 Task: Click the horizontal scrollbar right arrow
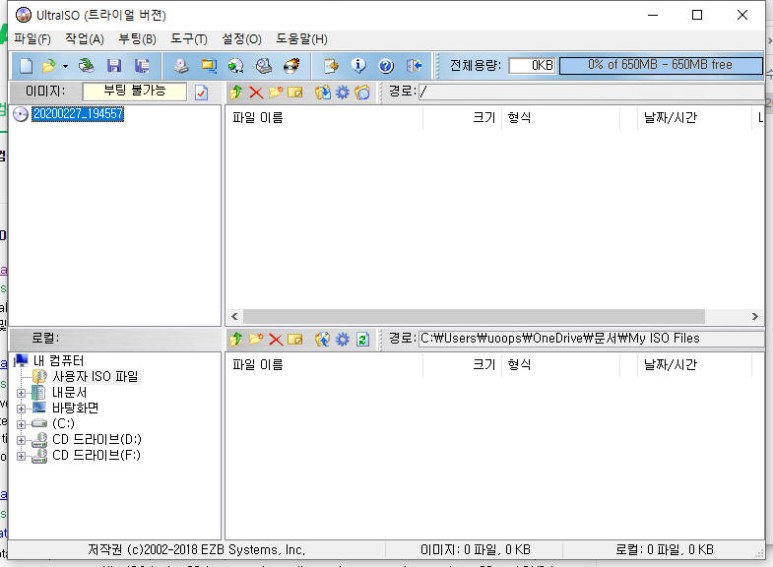(755, 317)
